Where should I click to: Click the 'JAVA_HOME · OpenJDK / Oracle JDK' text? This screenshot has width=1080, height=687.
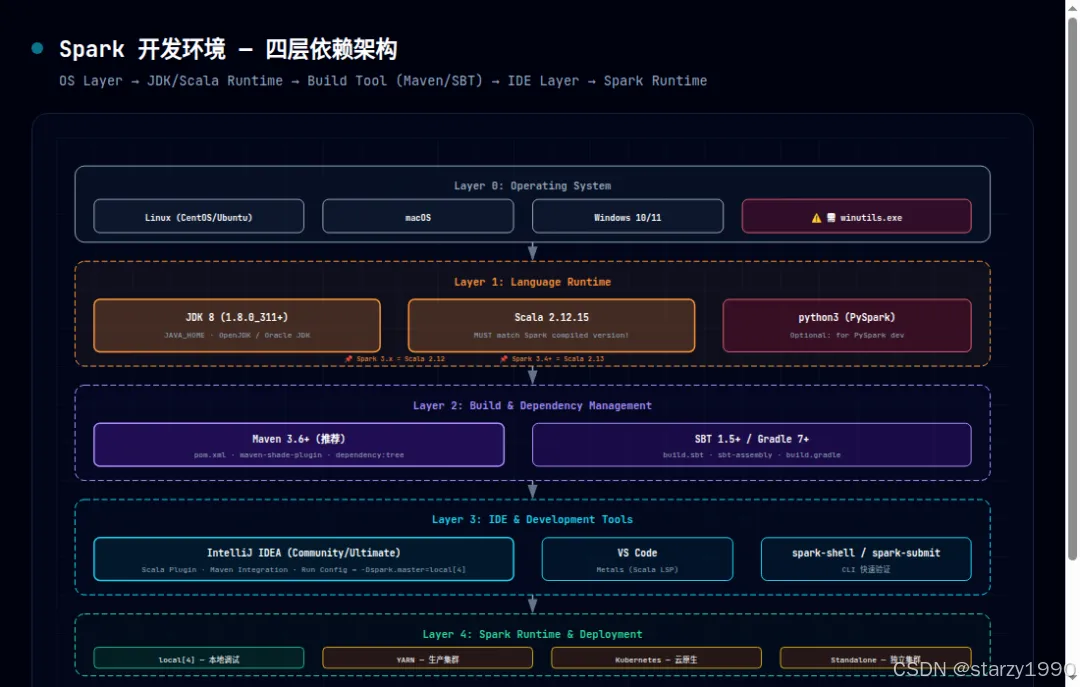(237, 336)
